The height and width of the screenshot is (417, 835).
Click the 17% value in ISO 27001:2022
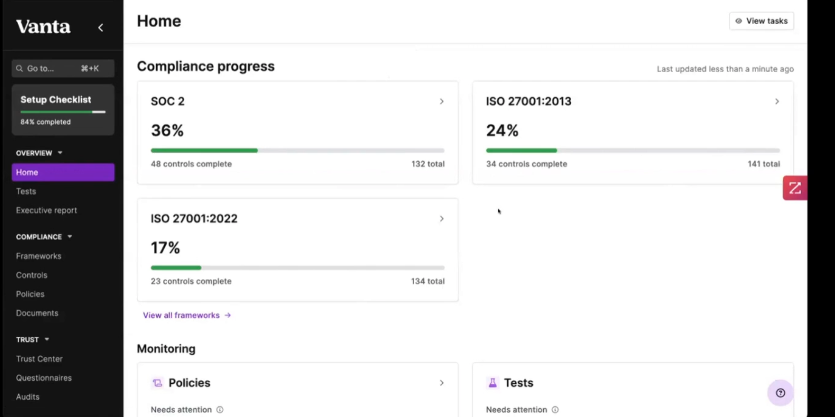pyautogui.click(x=165, y=248)
